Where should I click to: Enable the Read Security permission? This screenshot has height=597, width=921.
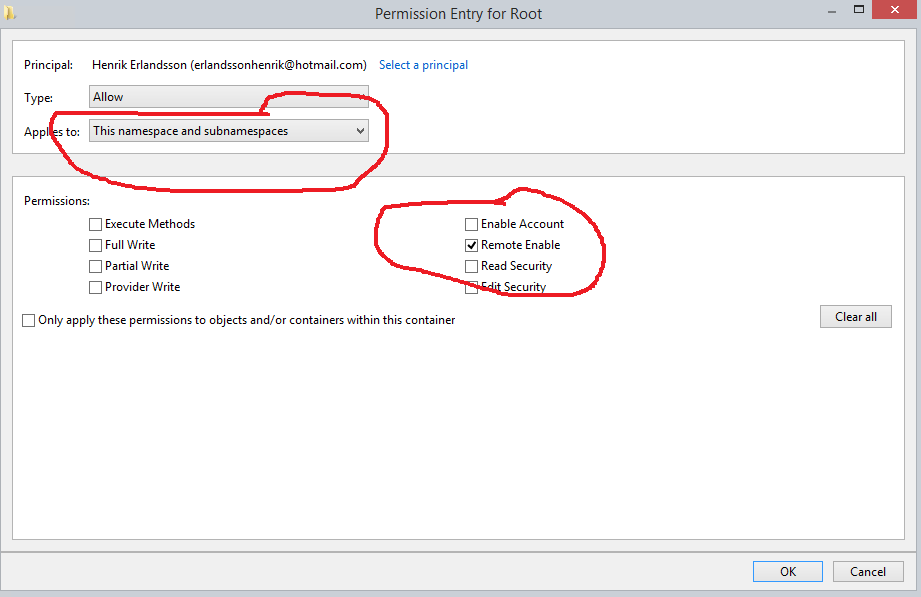pyautogui.click(x=470, y=265)
